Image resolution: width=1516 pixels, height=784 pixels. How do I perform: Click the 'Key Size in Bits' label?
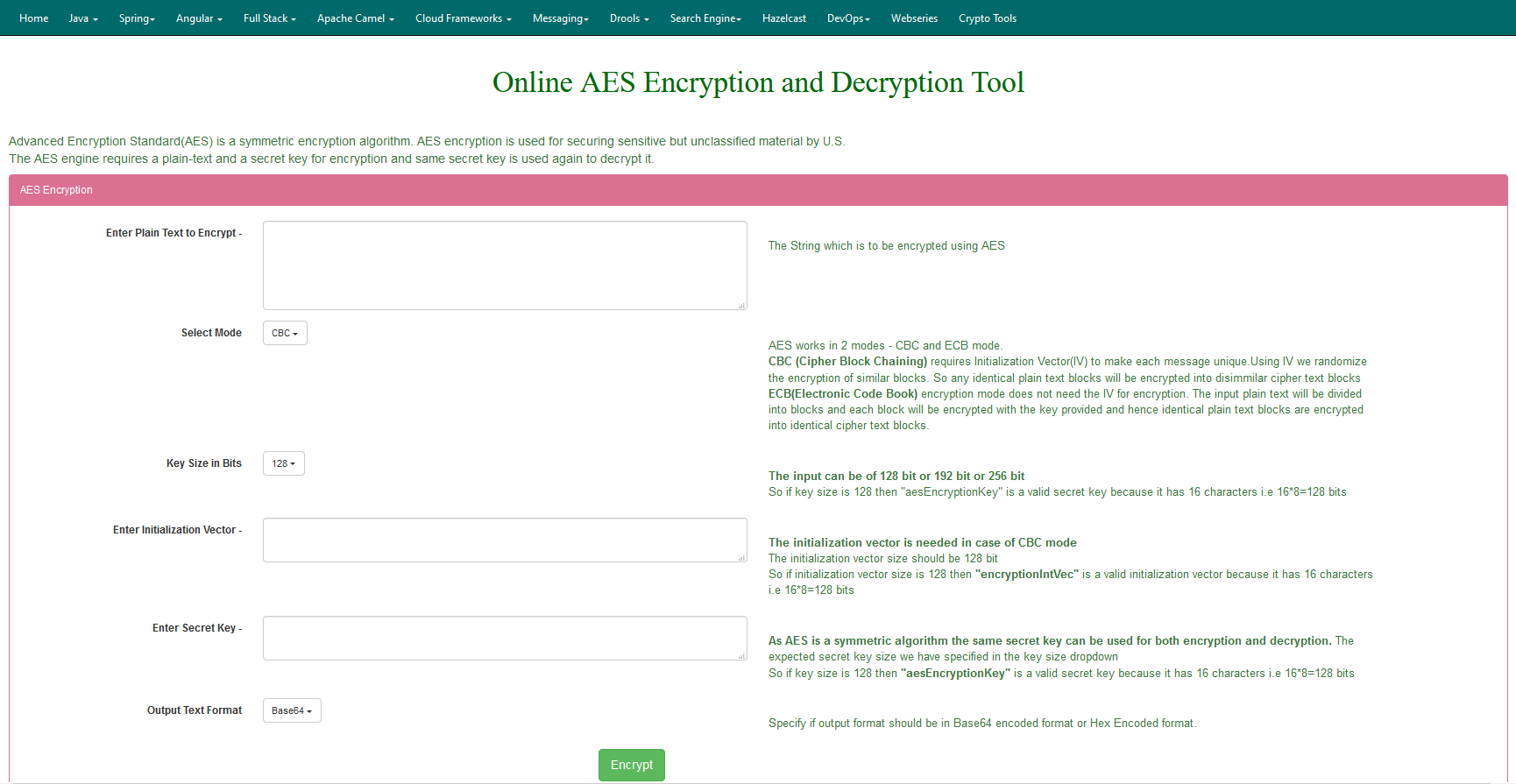point(204,463)
